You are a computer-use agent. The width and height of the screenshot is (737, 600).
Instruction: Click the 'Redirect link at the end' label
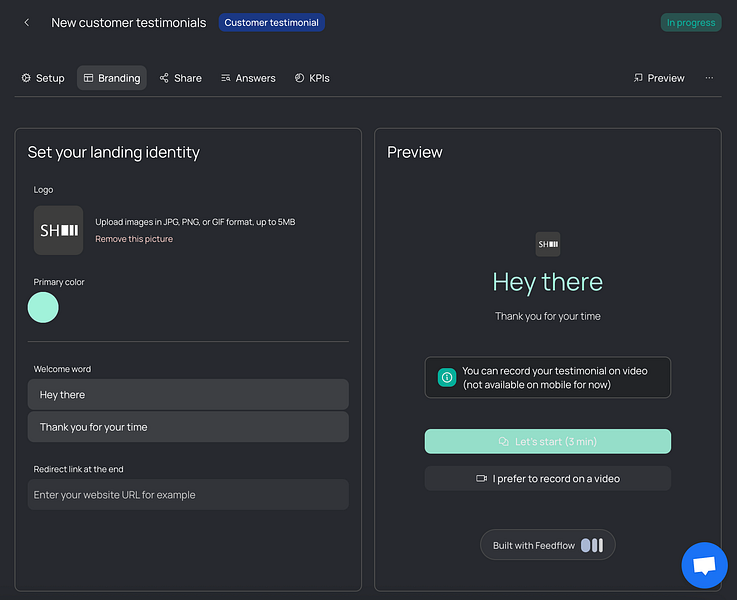click(78, 469)
